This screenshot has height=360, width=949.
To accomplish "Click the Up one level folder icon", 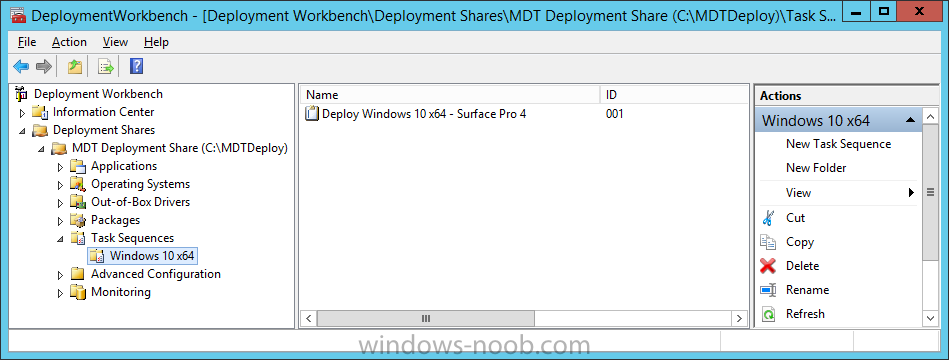I will (x=74, y=67).
